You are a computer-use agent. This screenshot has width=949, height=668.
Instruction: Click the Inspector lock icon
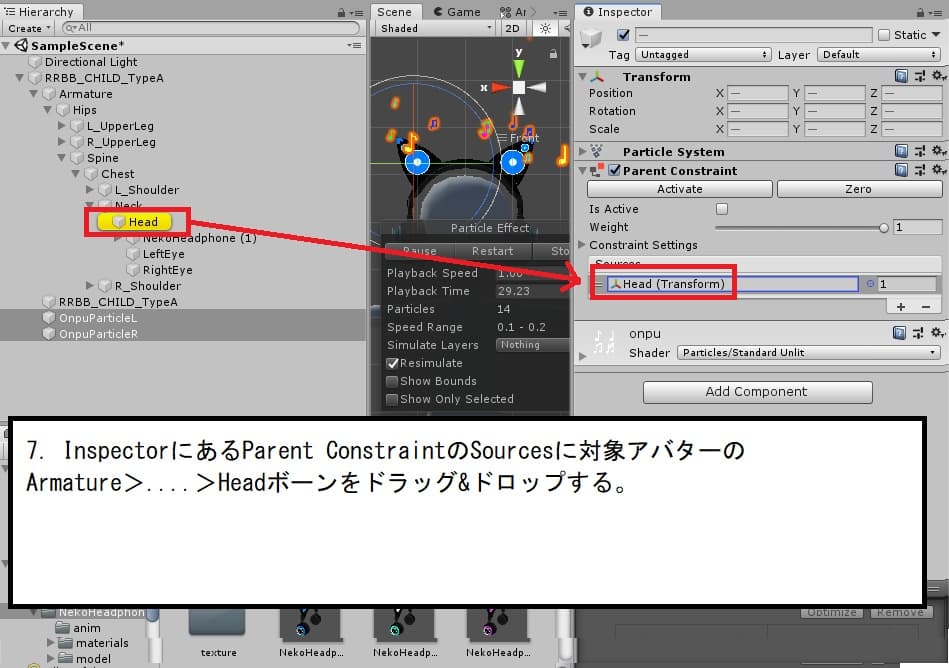coord(920,12)
